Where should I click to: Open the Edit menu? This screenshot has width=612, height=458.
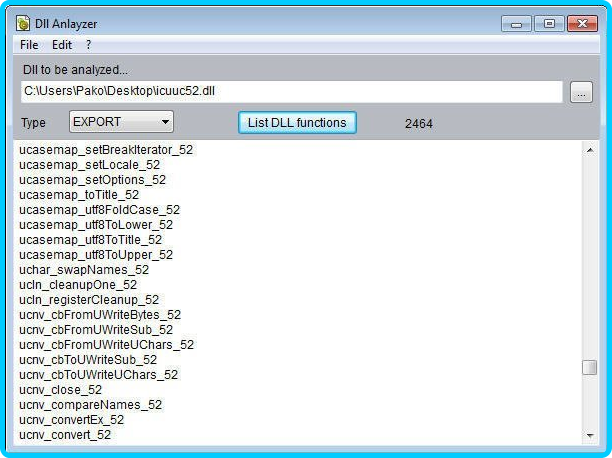(x=62, y=45)
